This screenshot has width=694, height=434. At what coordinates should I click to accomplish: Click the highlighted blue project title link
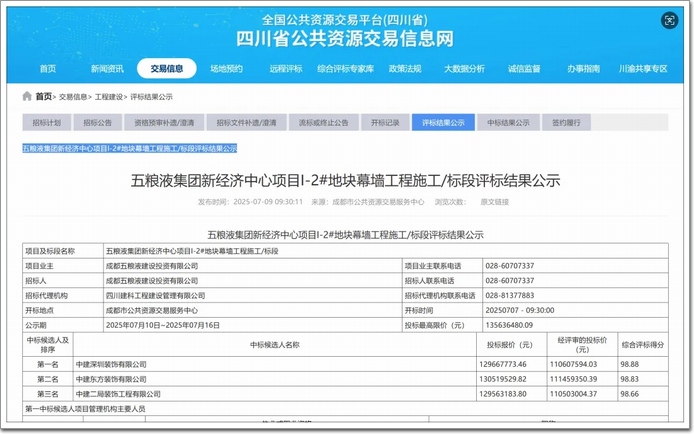coord(129,148)
